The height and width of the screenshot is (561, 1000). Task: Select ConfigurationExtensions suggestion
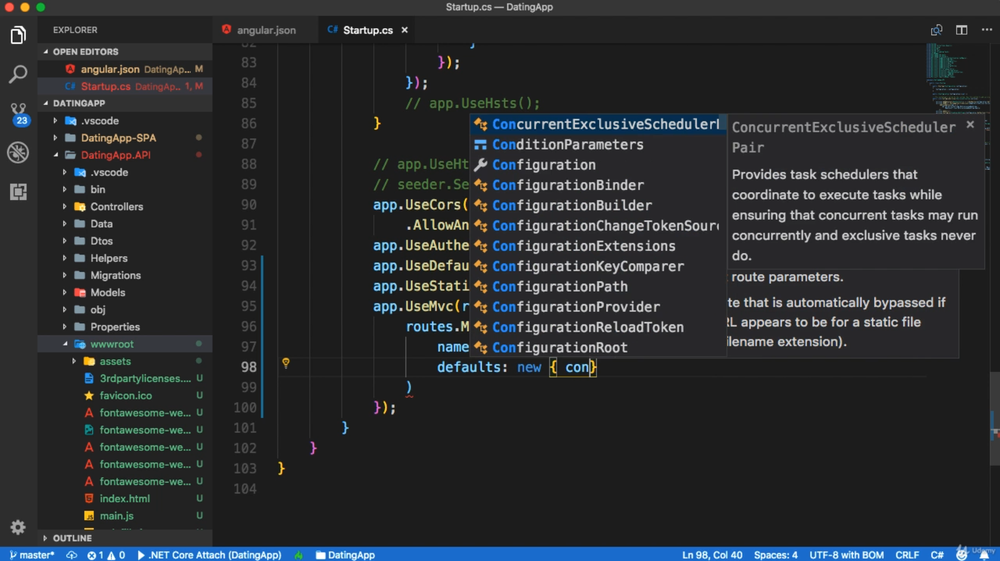click(x=598, y=246)
